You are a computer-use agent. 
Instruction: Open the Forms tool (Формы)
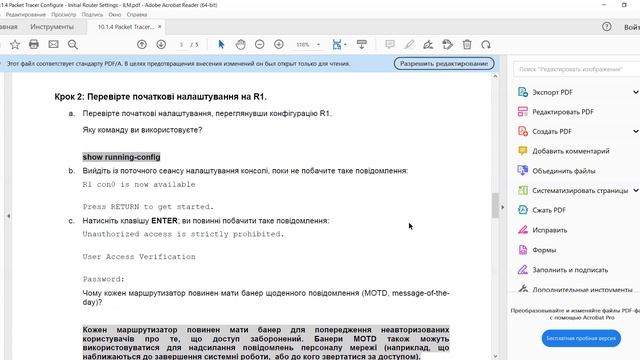pos(544,250)
